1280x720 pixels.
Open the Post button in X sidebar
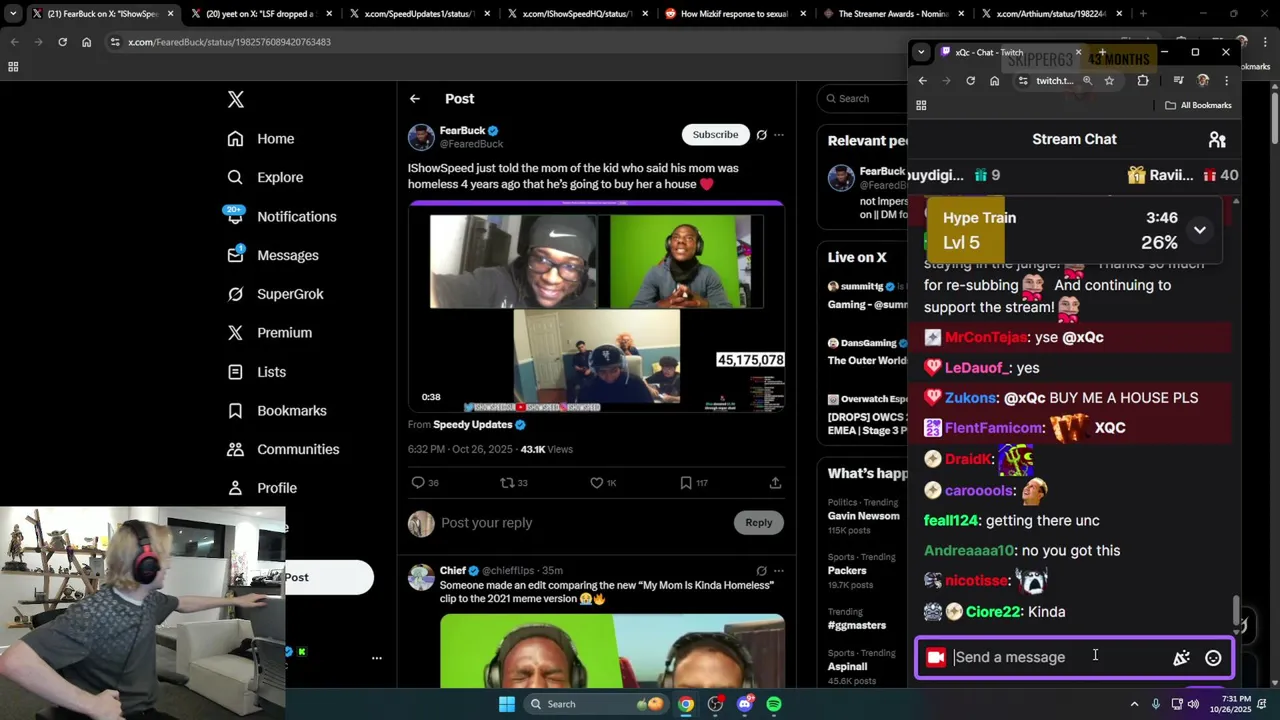click(329, 578)
